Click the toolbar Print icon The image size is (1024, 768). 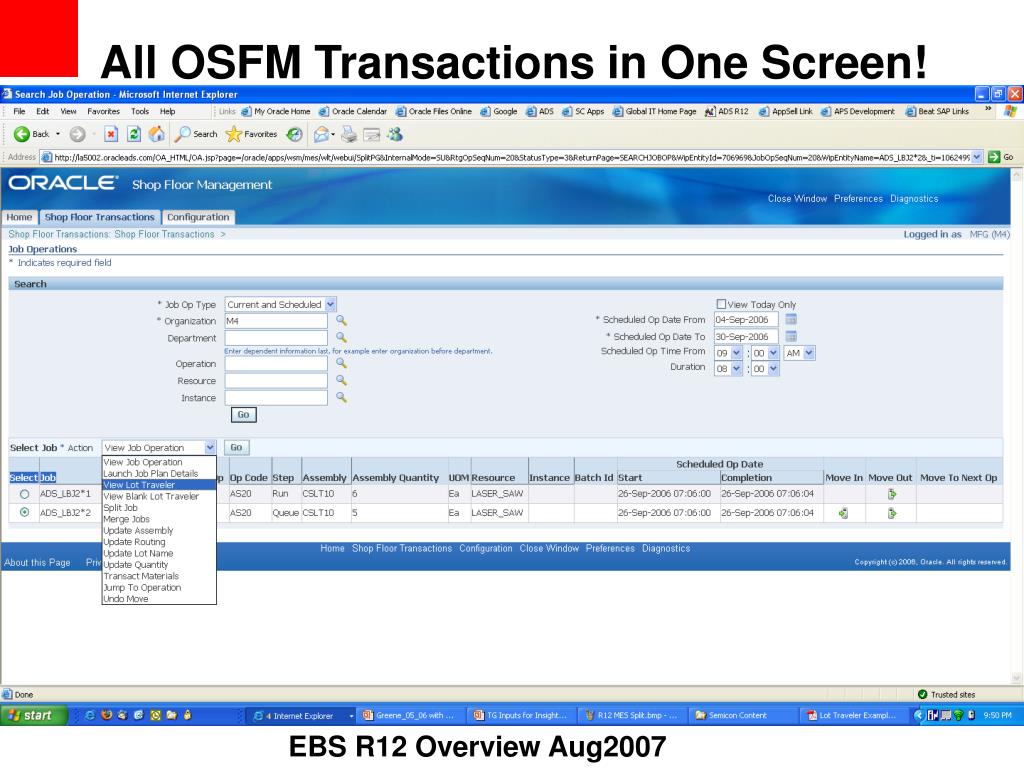click(x=349, y=135)
